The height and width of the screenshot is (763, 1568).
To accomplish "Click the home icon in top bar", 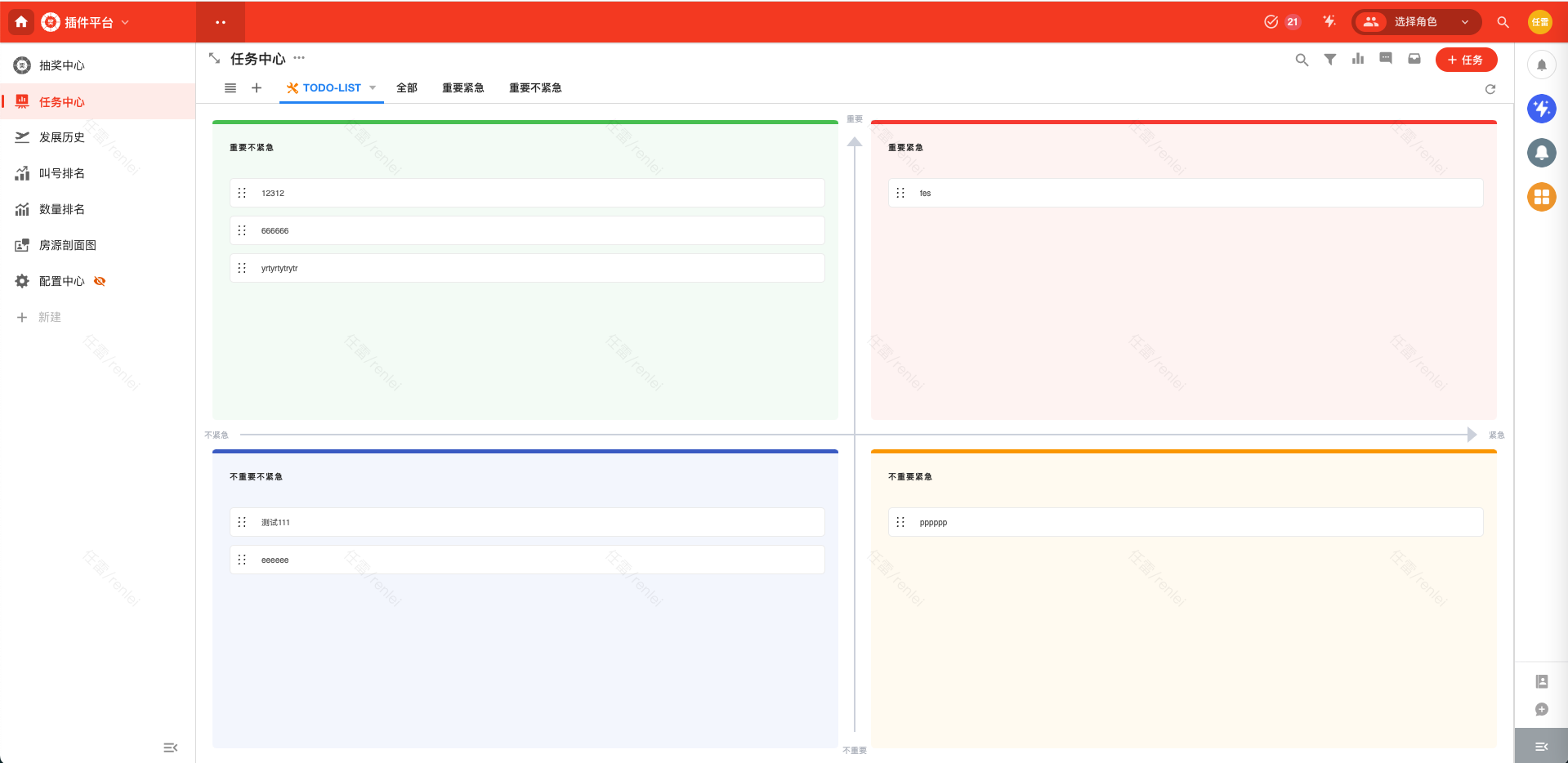I will coord(21,22).
